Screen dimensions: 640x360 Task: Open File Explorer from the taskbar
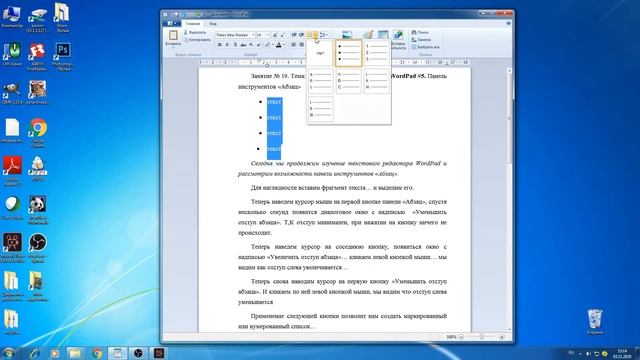coord(76,353)
